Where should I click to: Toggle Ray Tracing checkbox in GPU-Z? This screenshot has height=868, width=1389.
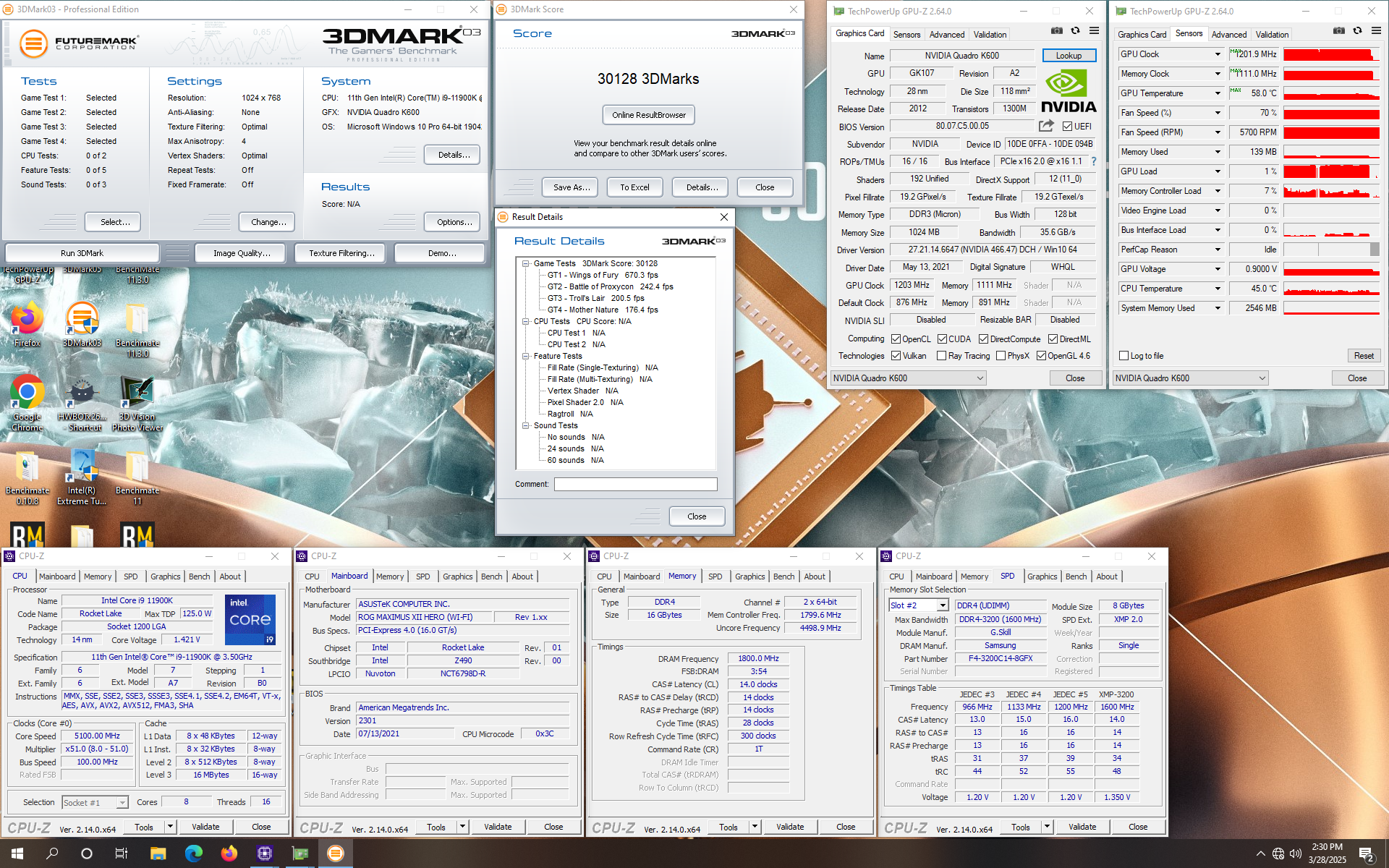(941, 355)
